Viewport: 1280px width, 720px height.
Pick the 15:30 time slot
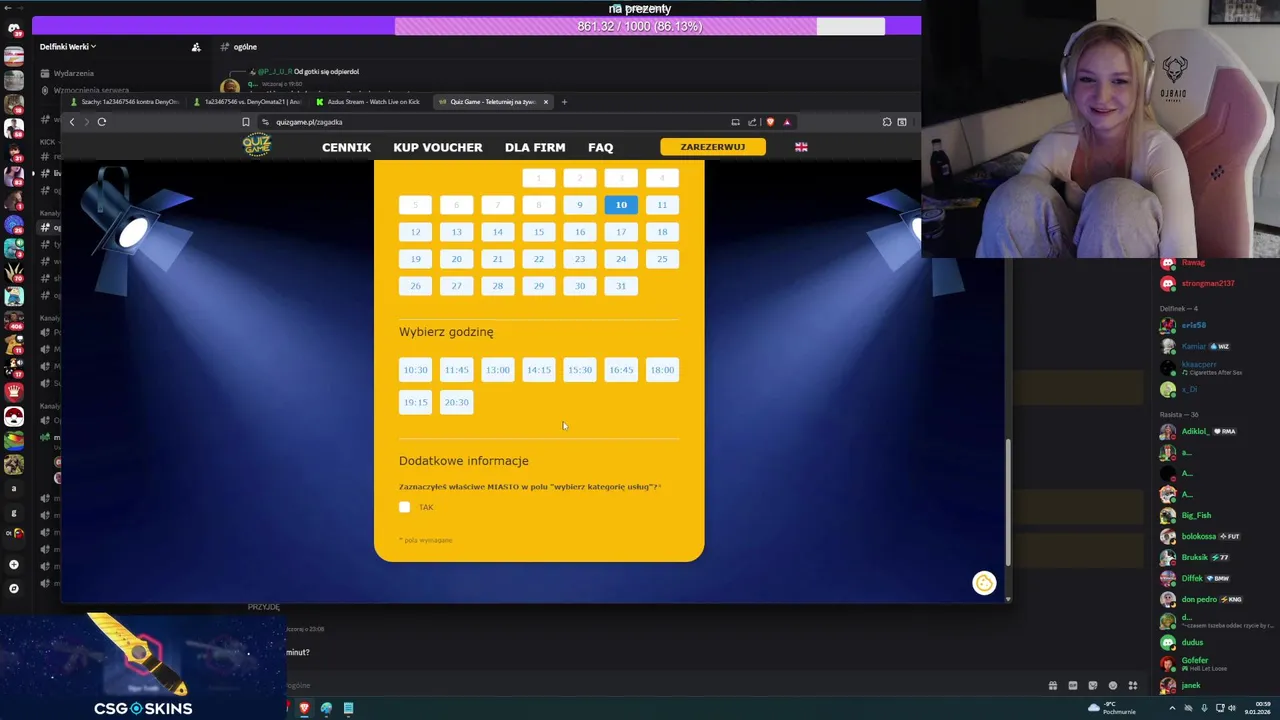pyautogui.click(x=580, y=370)
